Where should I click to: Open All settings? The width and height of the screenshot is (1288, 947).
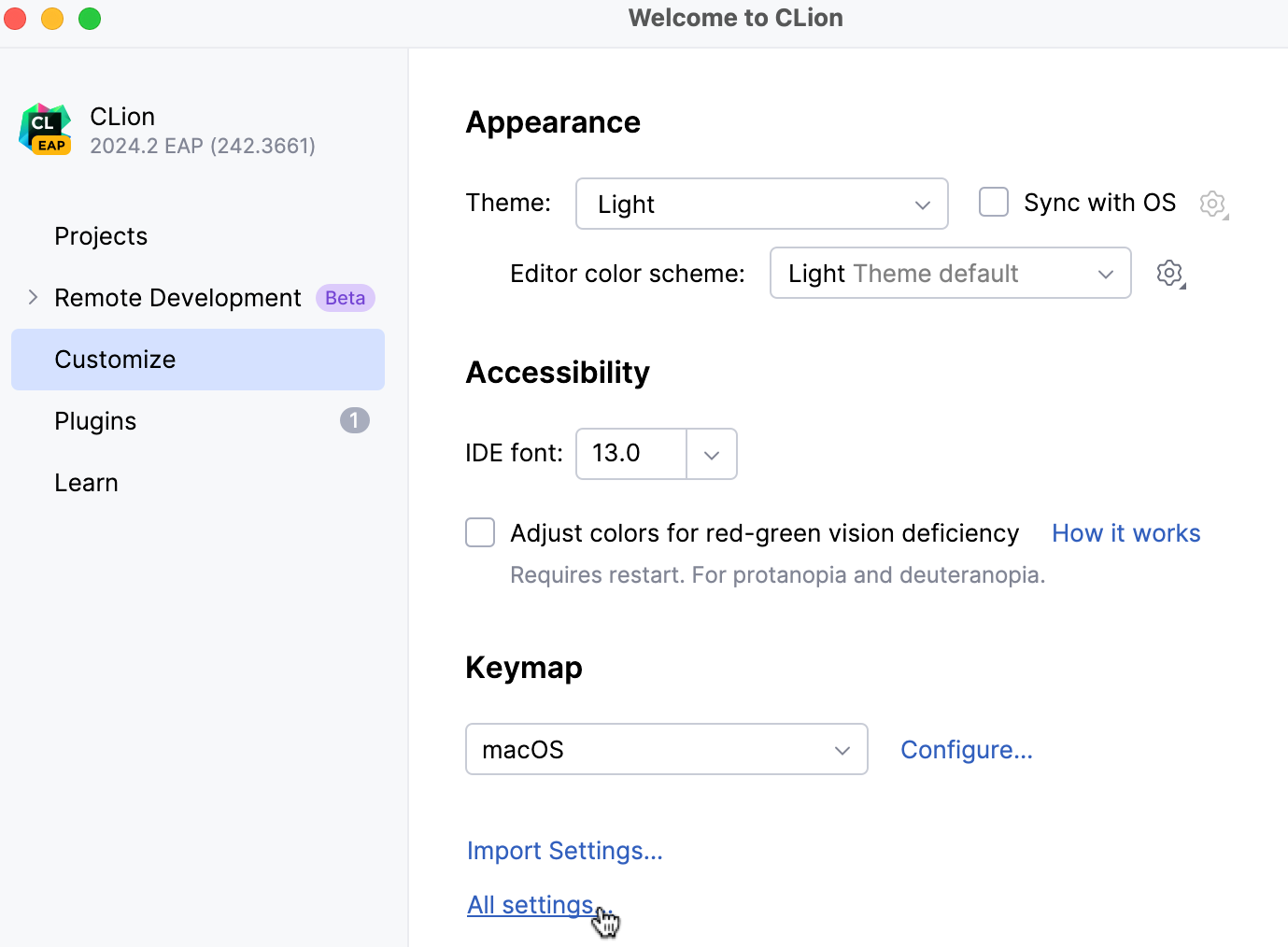point(530,904)
